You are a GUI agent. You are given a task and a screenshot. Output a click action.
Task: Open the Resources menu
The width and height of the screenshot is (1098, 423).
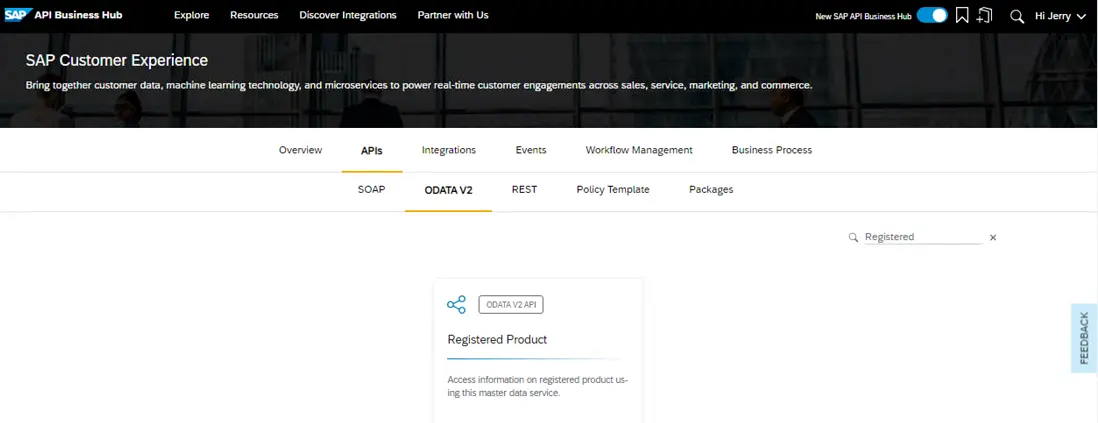254,15
